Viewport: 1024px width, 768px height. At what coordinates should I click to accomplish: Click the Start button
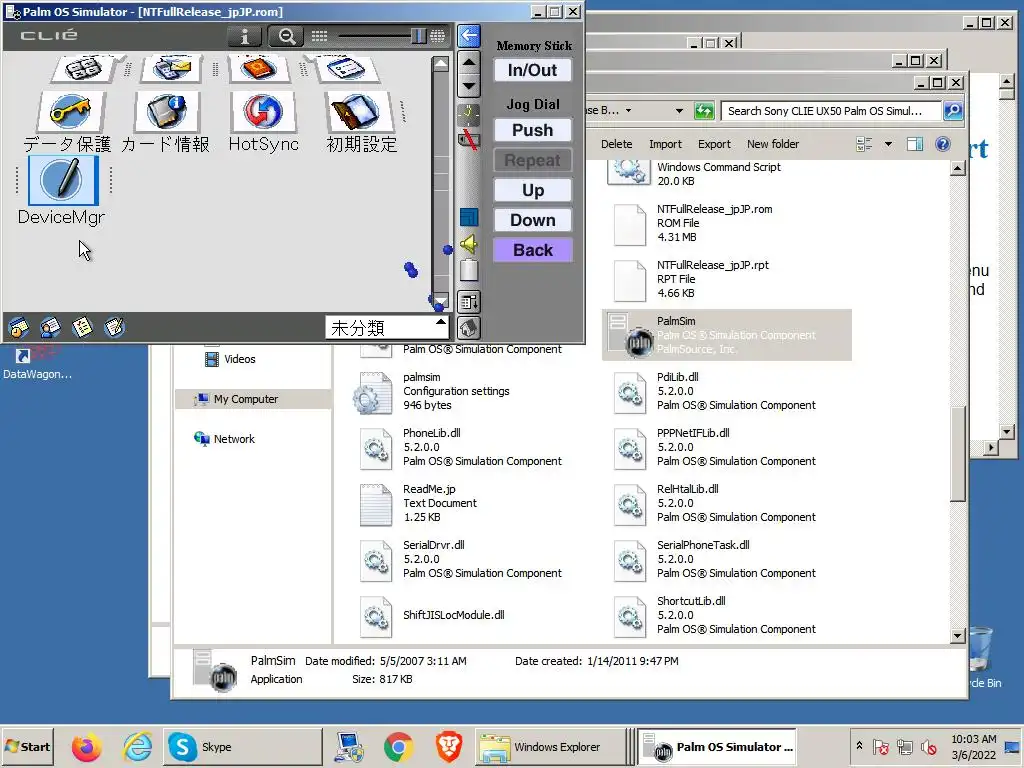[x=27, y=746]
